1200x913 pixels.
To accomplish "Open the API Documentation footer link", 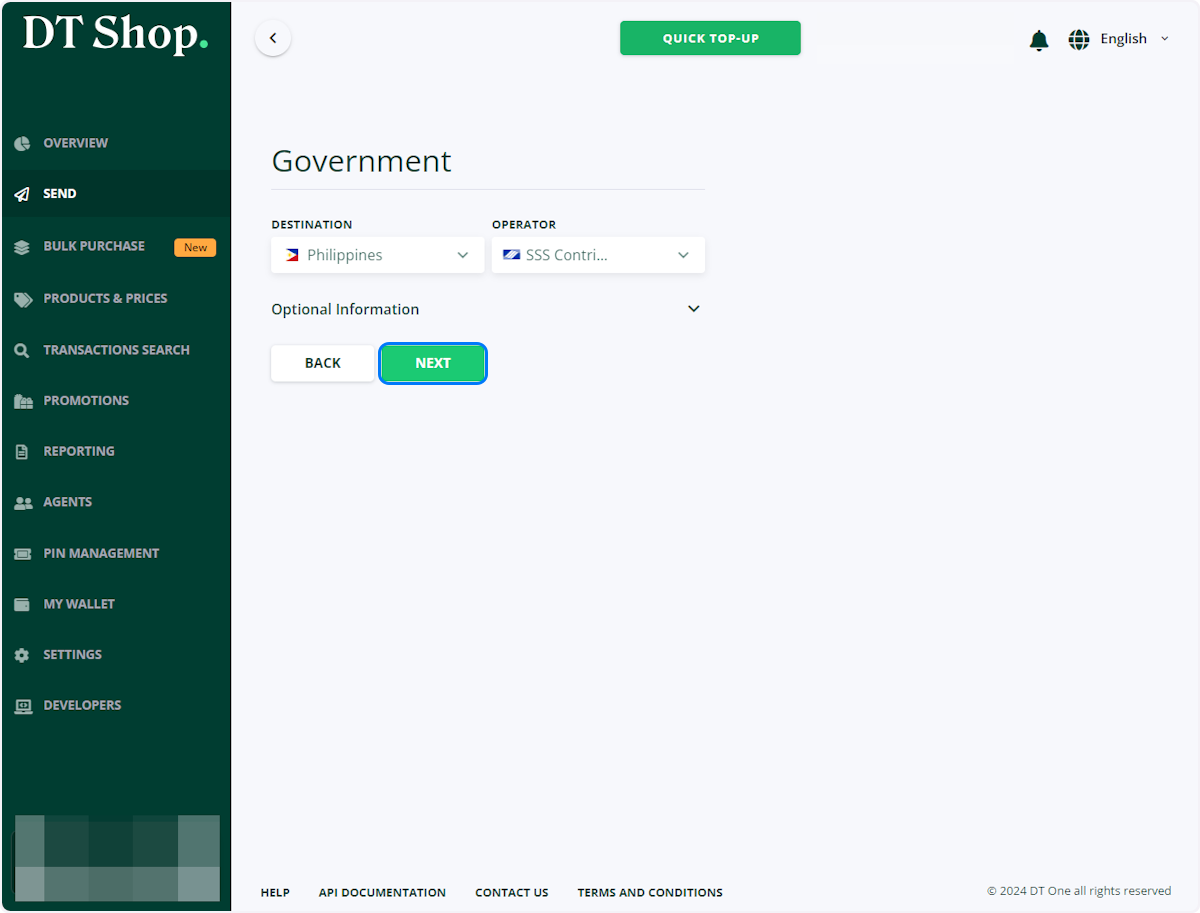I will pos(382,892).
